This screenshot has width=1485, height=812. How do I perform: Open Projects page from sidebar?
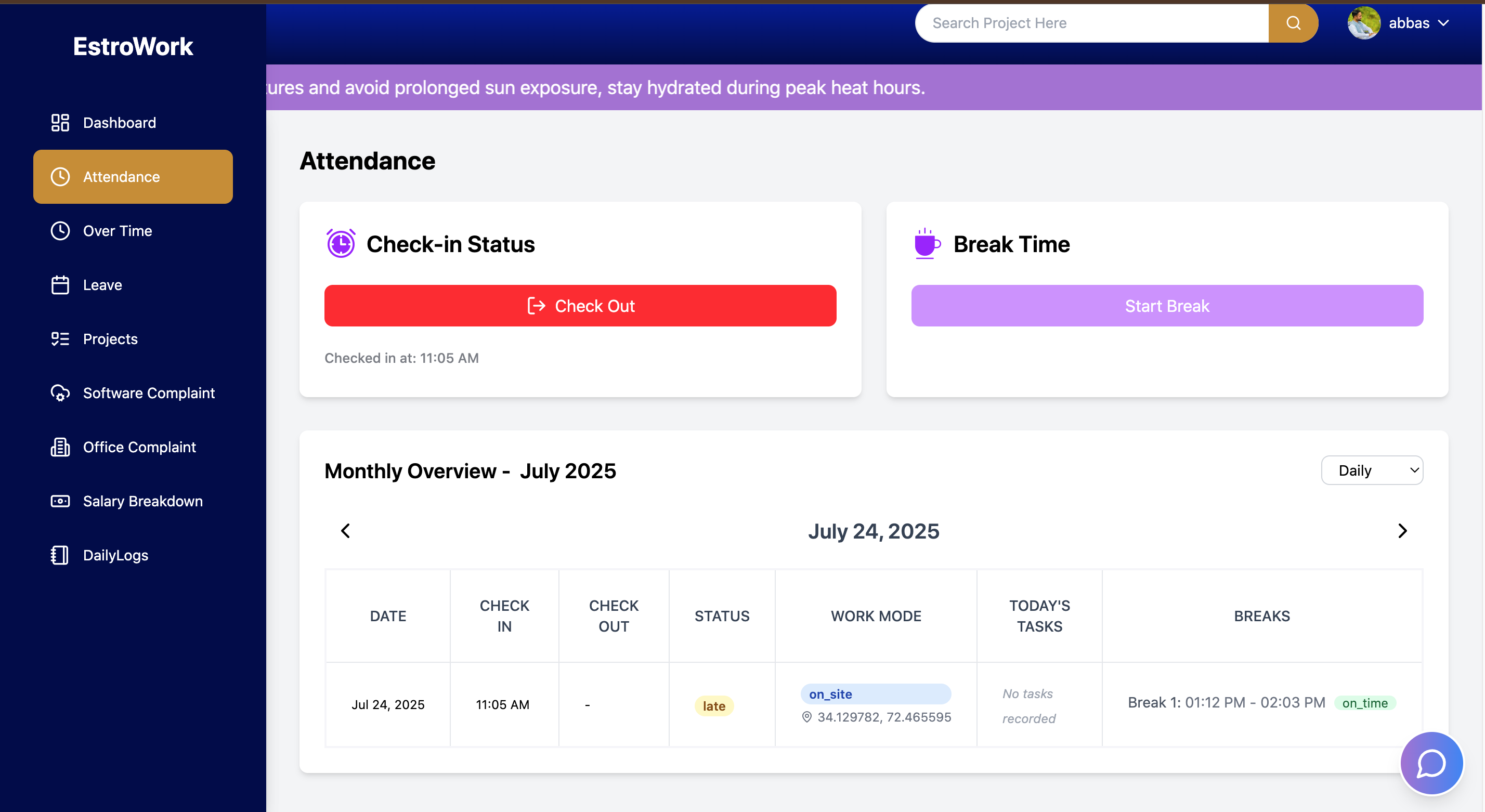click(x=133, y=339)
